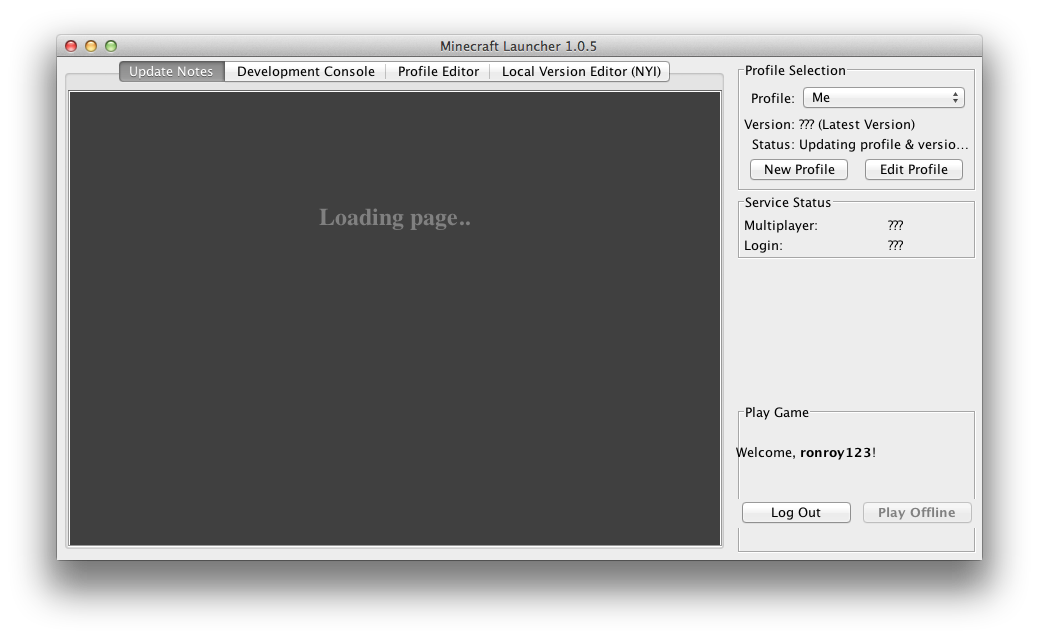Click the 'Version: ??? (Latest Version)' text
The height and width of the screenshot is (639, 1039).
tap(829, 125)
